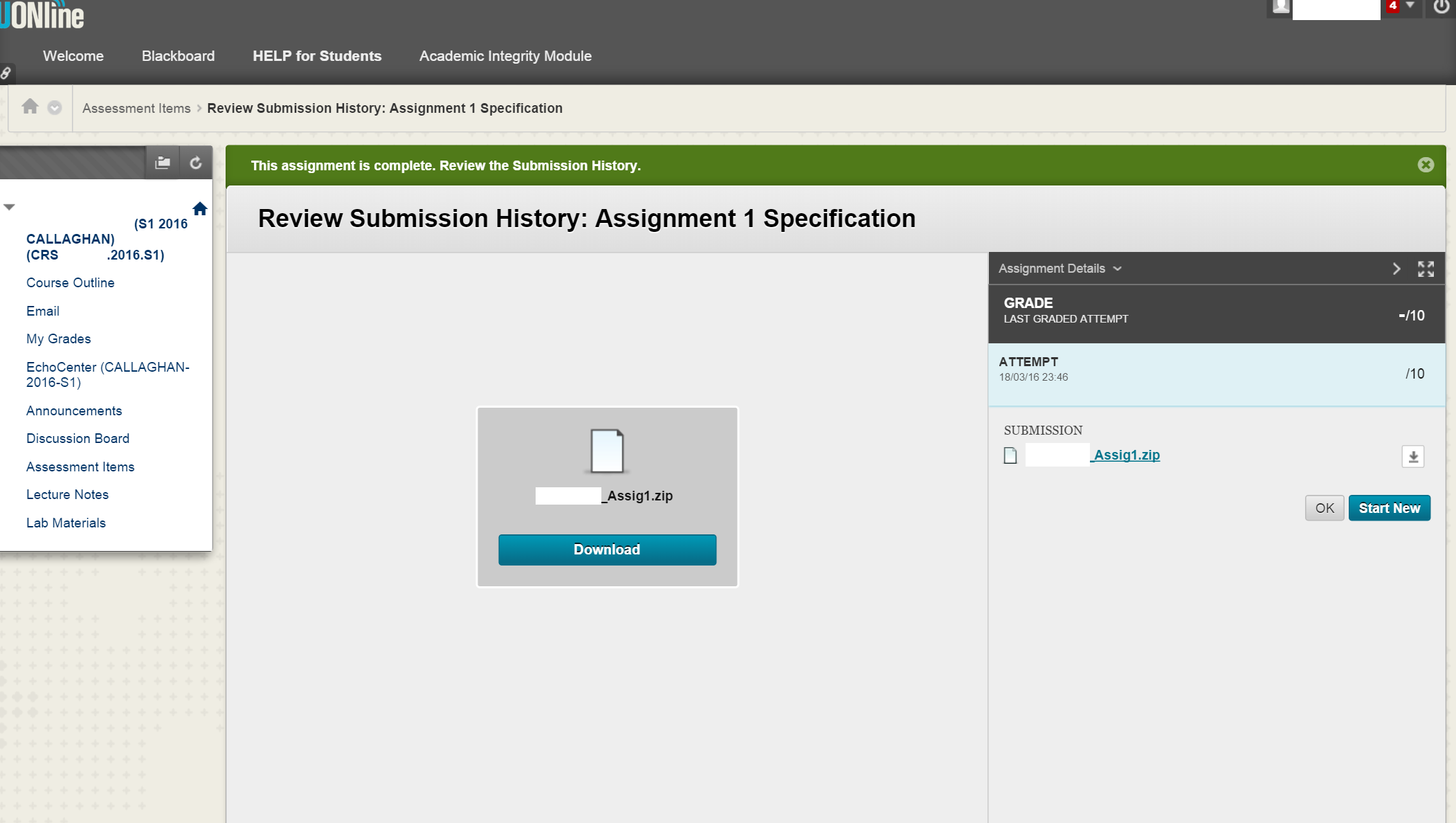
Task: Click the blue course home icon
Action: [x=200, y=209]
